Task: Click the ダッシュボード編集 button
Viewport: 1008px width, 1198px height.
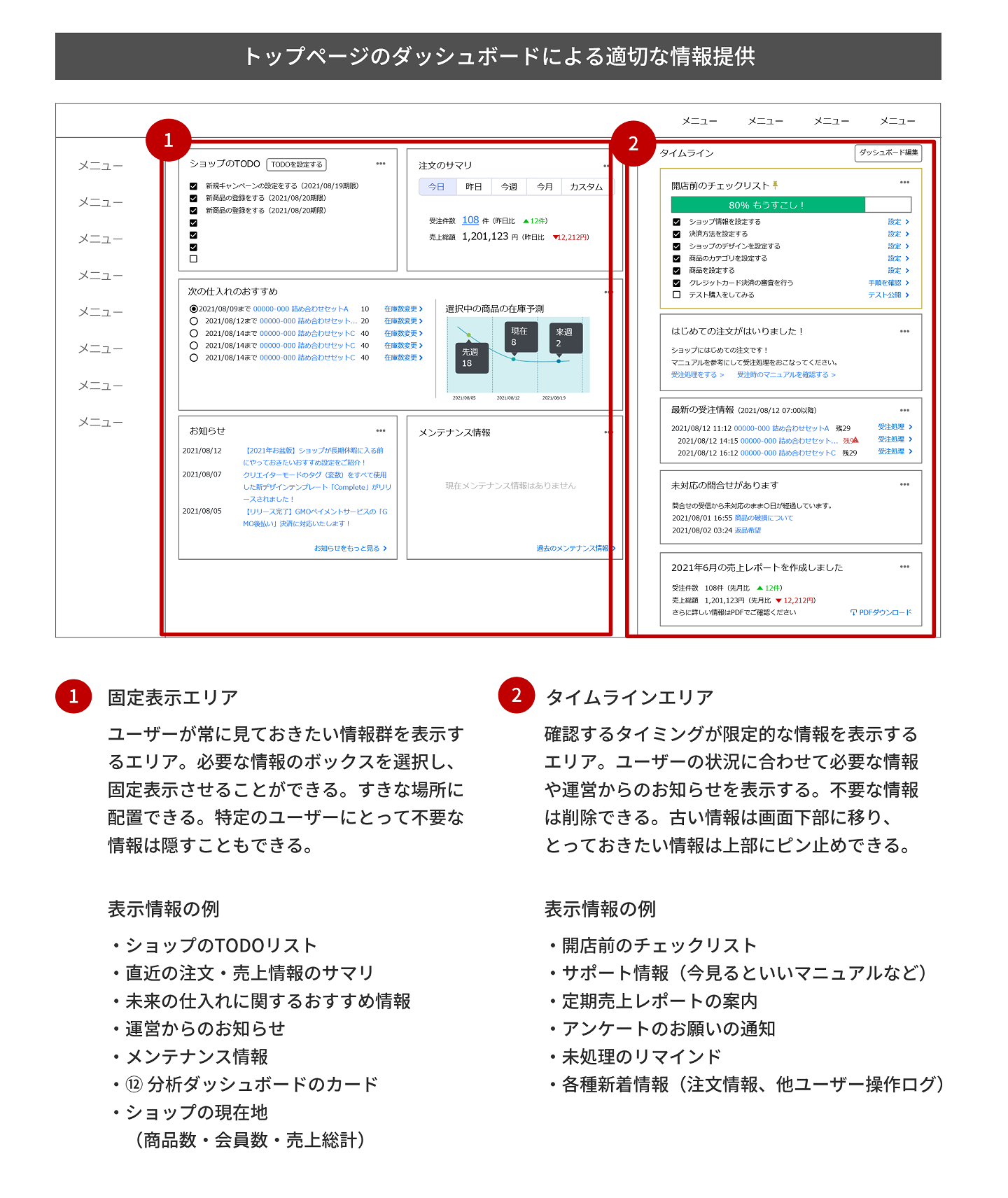Action: click(888, 153)
